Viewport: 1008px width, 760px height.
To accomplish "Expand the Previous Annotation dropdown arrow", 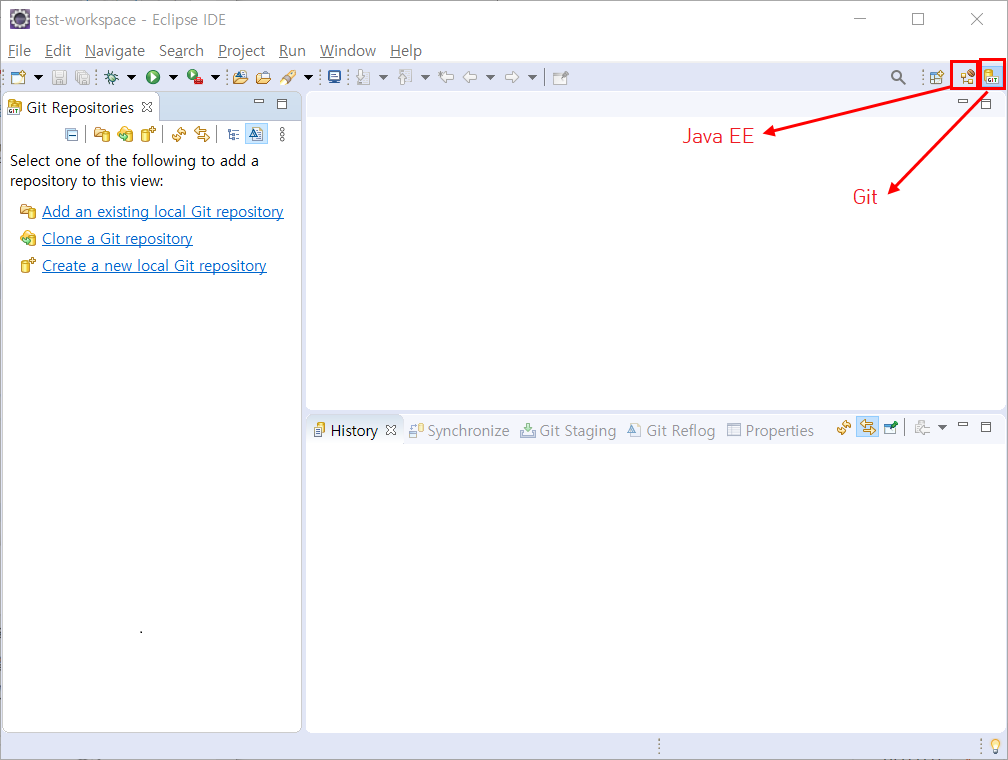I will point(426,78).
